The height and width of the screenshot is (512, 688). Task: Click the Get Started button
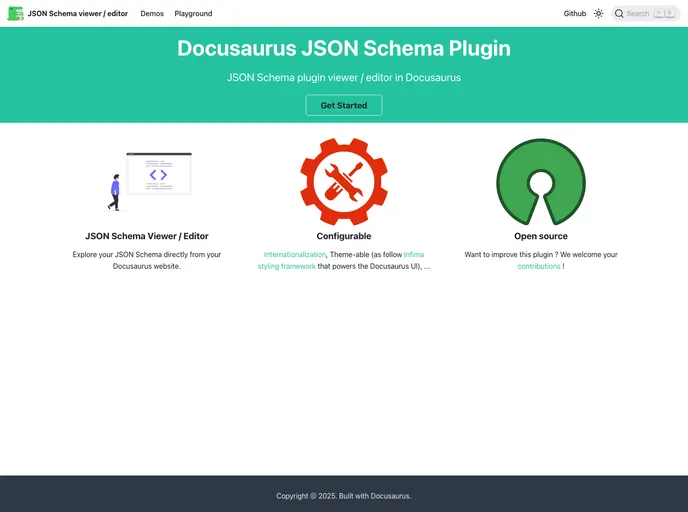point(344,105)
